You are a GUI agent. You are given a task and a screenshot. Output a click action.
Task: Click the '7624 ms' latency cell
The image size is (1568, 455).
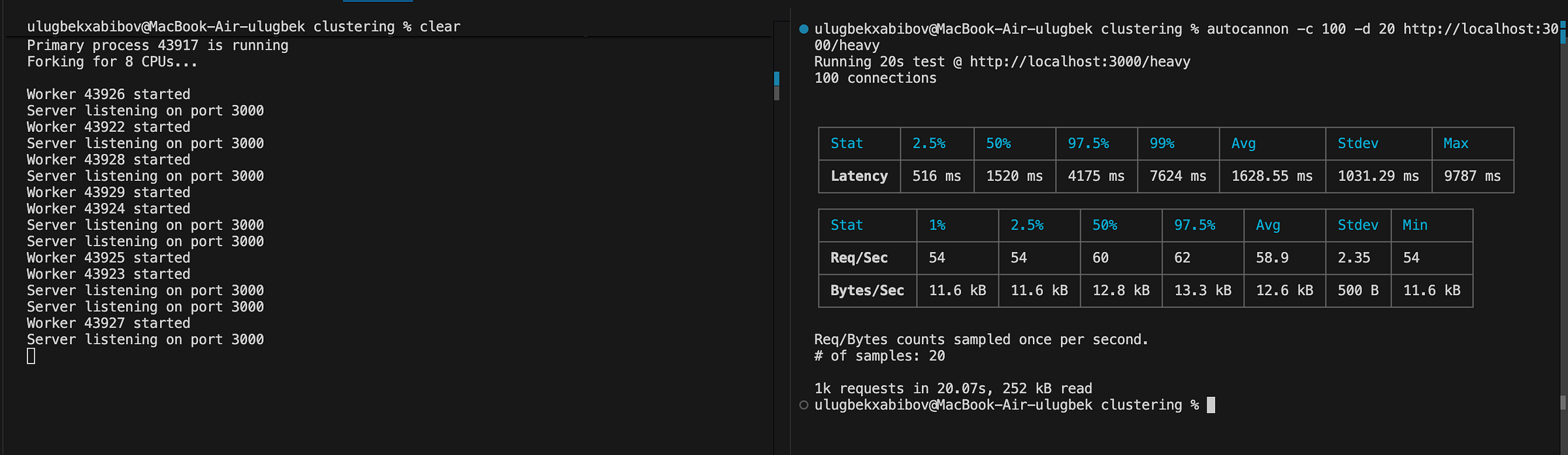tap(1178, 176)
